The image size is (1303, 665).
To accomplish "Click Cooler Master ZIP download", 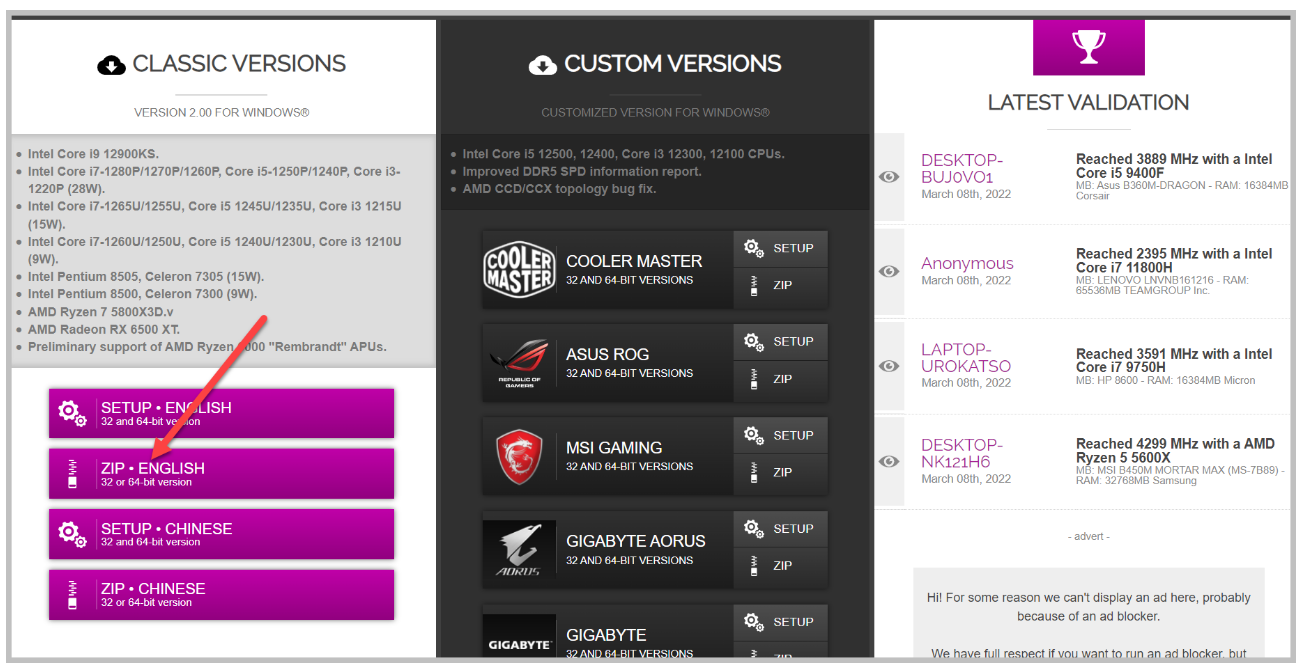I will point(780,286).
